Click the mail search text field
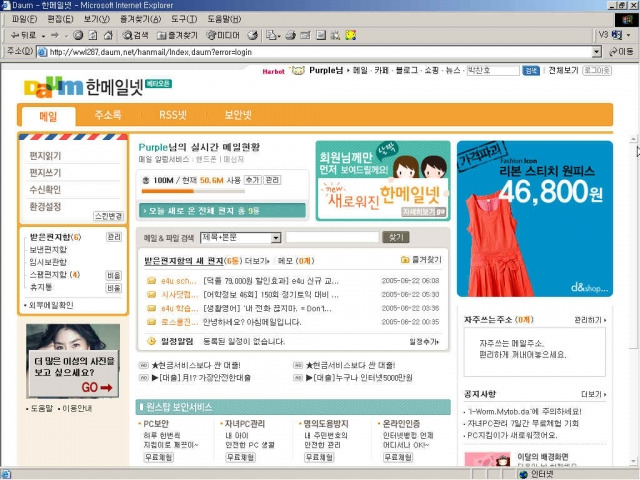This screenshot has height=480, width=640. pyautogui.click(x=332, y=237)
